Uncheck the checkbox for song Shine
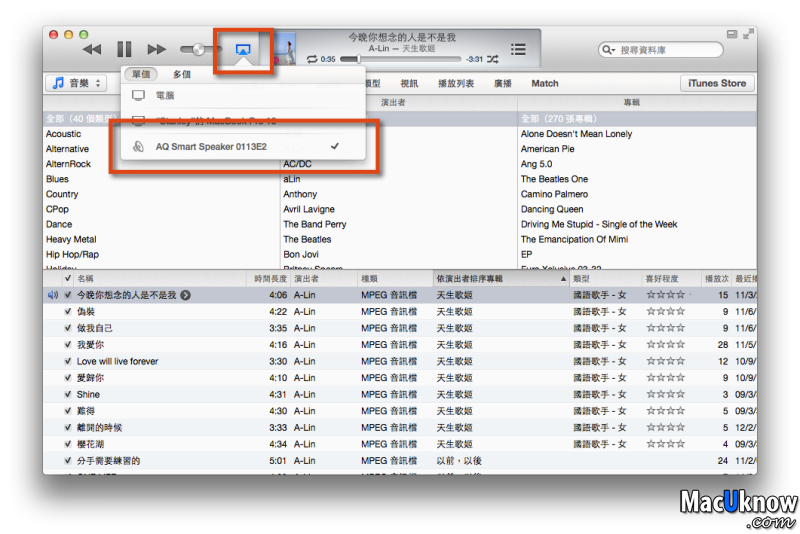This screenshot has width=800, height=534. [x=67, y=394]
